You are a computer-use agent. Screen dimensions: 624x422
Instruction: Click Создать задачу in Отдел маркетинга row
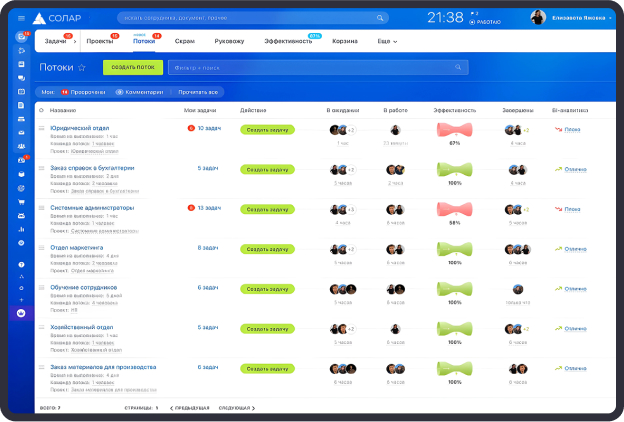pyautogui.click(x=267, y=249)
